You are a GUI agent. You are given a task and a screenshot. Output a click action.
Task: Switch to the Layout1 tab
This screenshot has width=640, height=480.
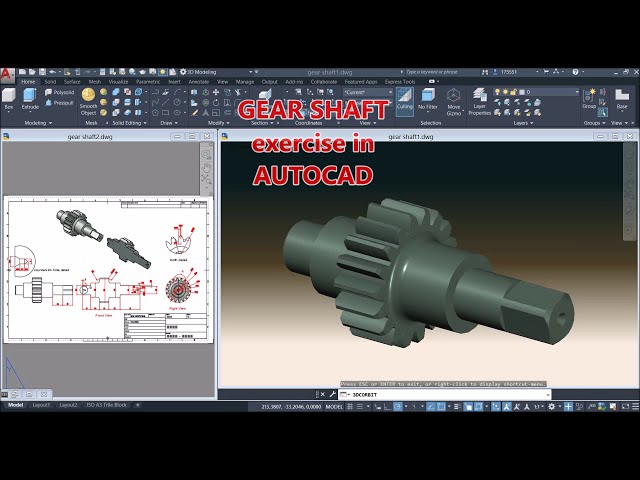[41, 405]
